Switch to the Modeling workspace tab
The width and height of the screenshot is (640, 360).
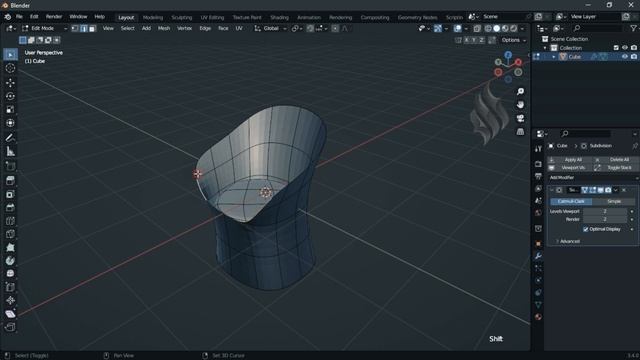pos(153,18)
